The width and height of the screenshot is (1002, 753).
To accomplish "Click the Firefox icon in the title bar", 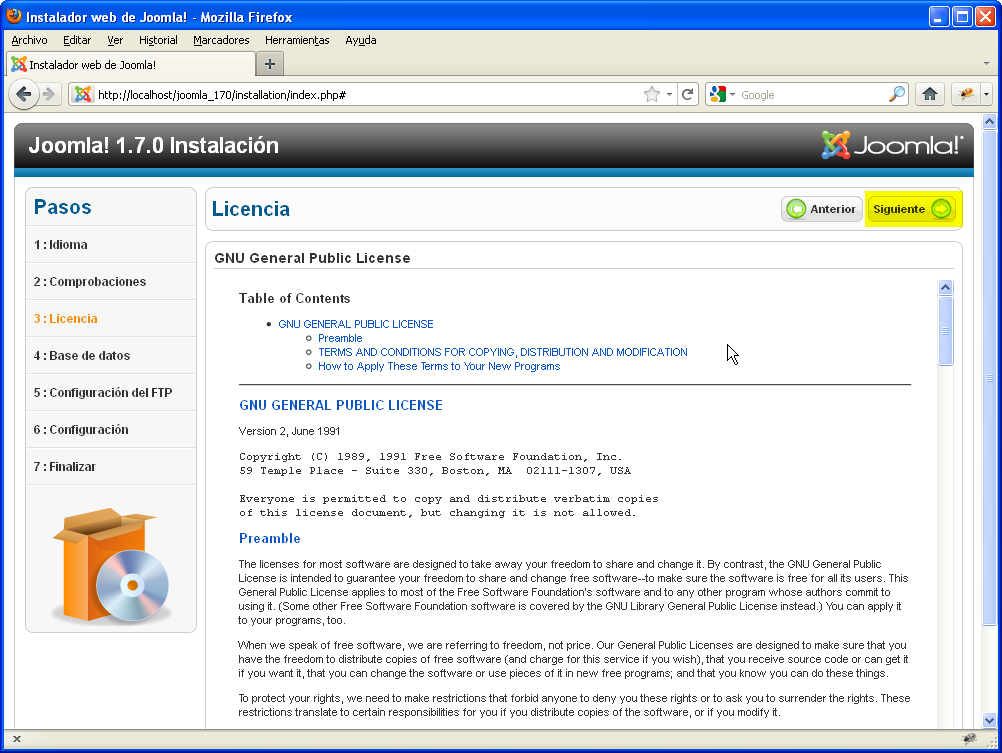I will [x=14, y=16].
